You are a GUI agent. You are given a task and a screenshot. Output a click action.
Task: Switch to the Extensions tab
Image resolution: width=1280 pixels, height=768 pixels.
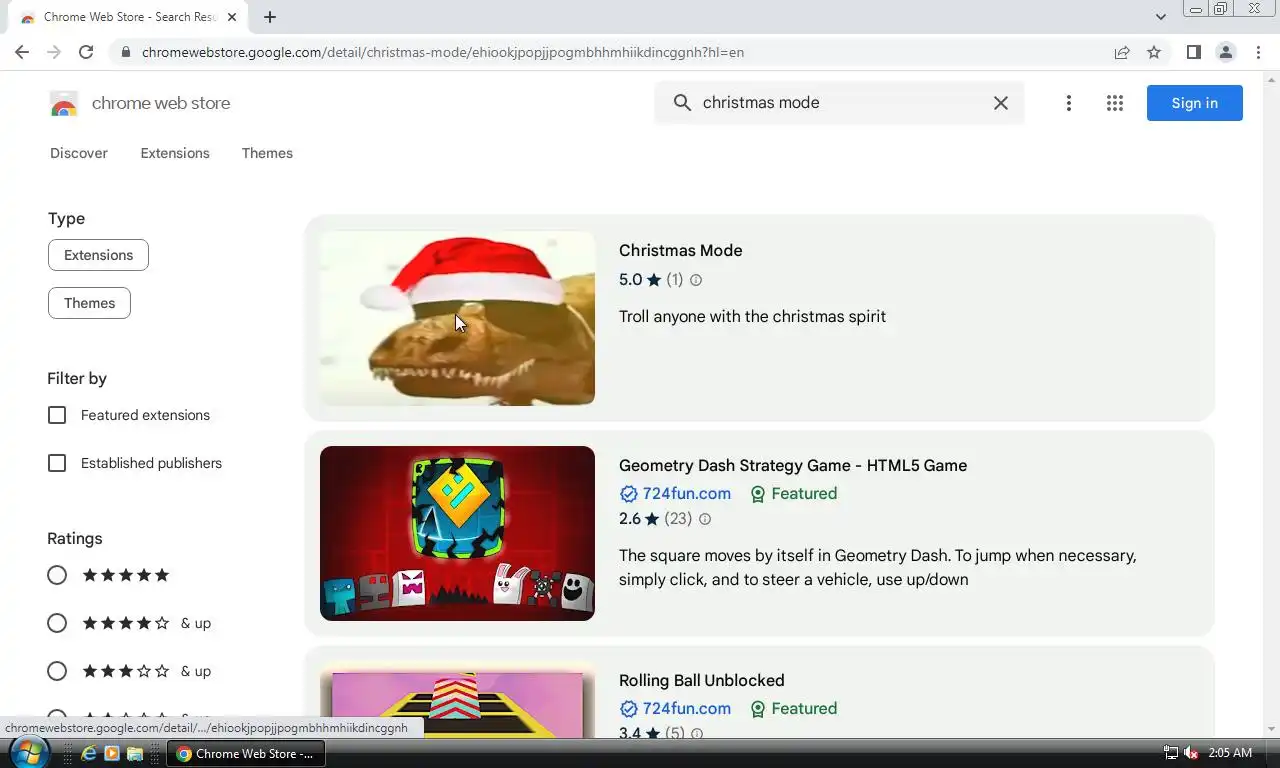[175, 153]
